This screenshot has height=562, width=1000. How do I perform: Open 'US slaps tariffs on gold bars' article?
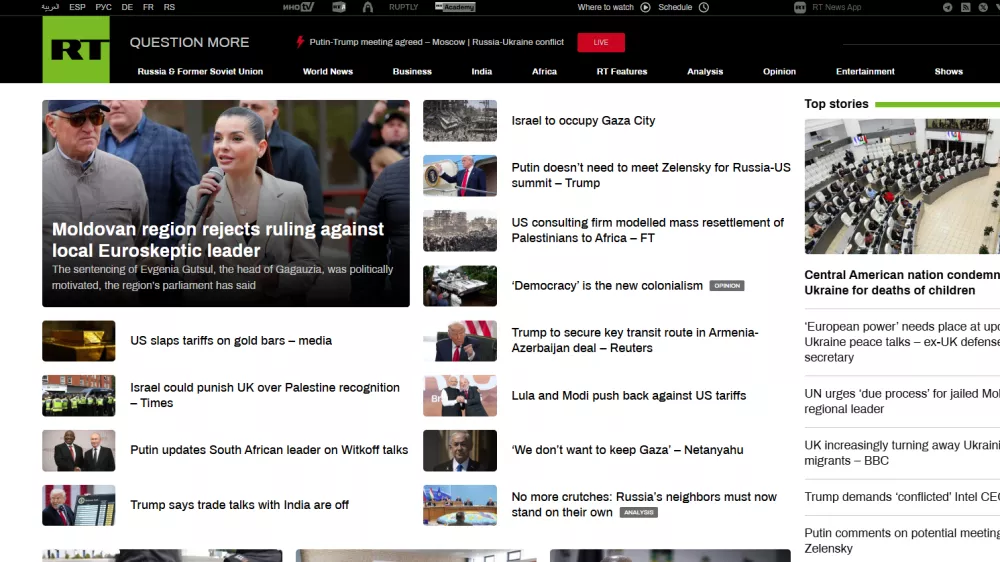230,341
